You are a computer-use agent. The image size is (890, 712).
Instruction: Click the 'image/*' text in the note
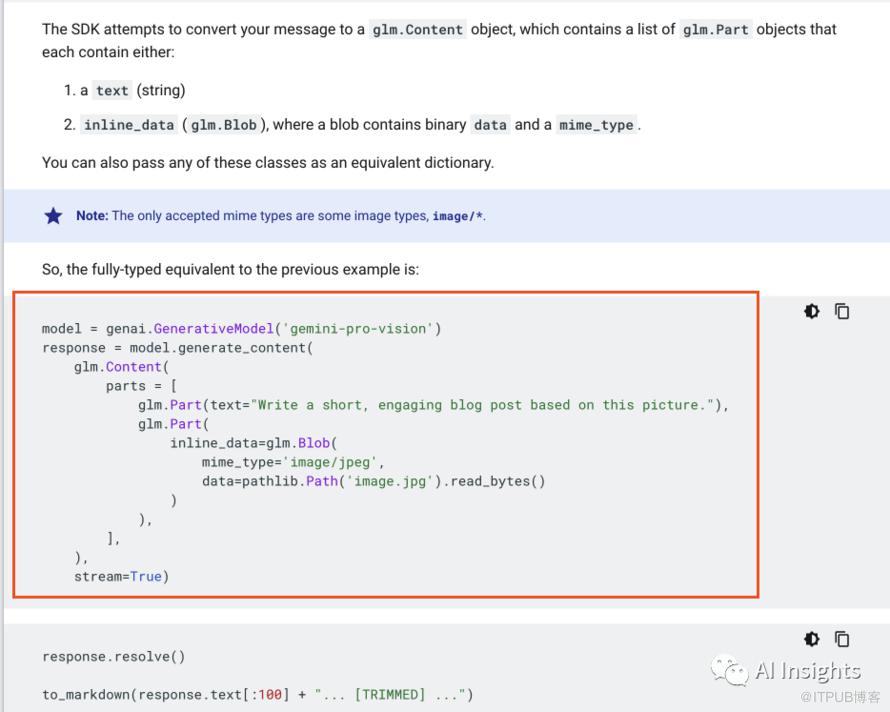[457, 216]
